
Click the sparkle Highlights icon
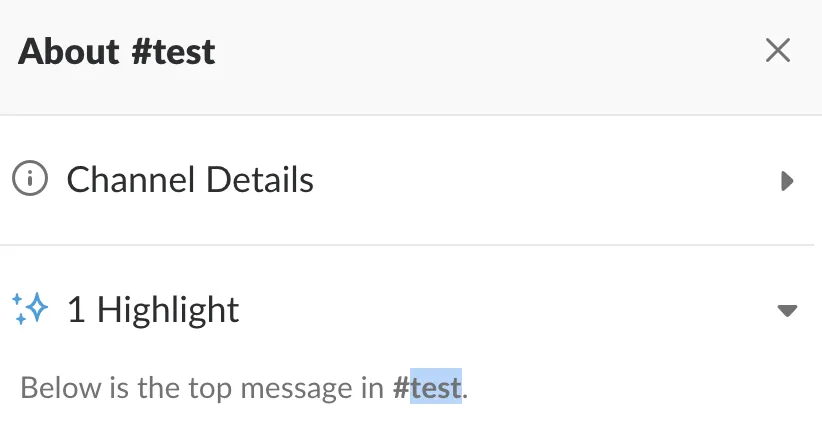pyautogui.click(x=30, y=309)
